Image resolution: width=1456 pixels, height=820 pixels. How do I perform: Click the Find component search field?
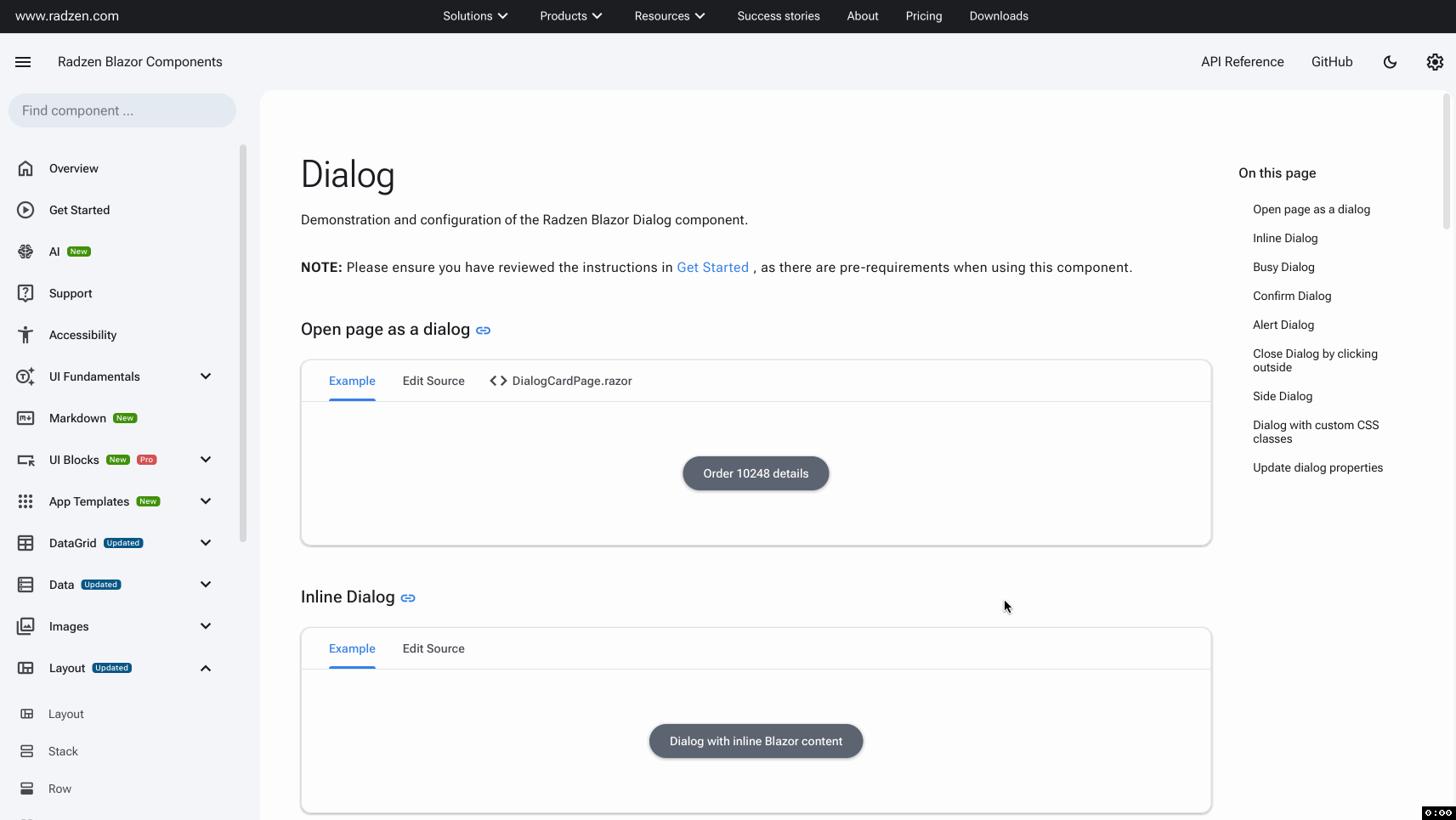click(122, 110)
